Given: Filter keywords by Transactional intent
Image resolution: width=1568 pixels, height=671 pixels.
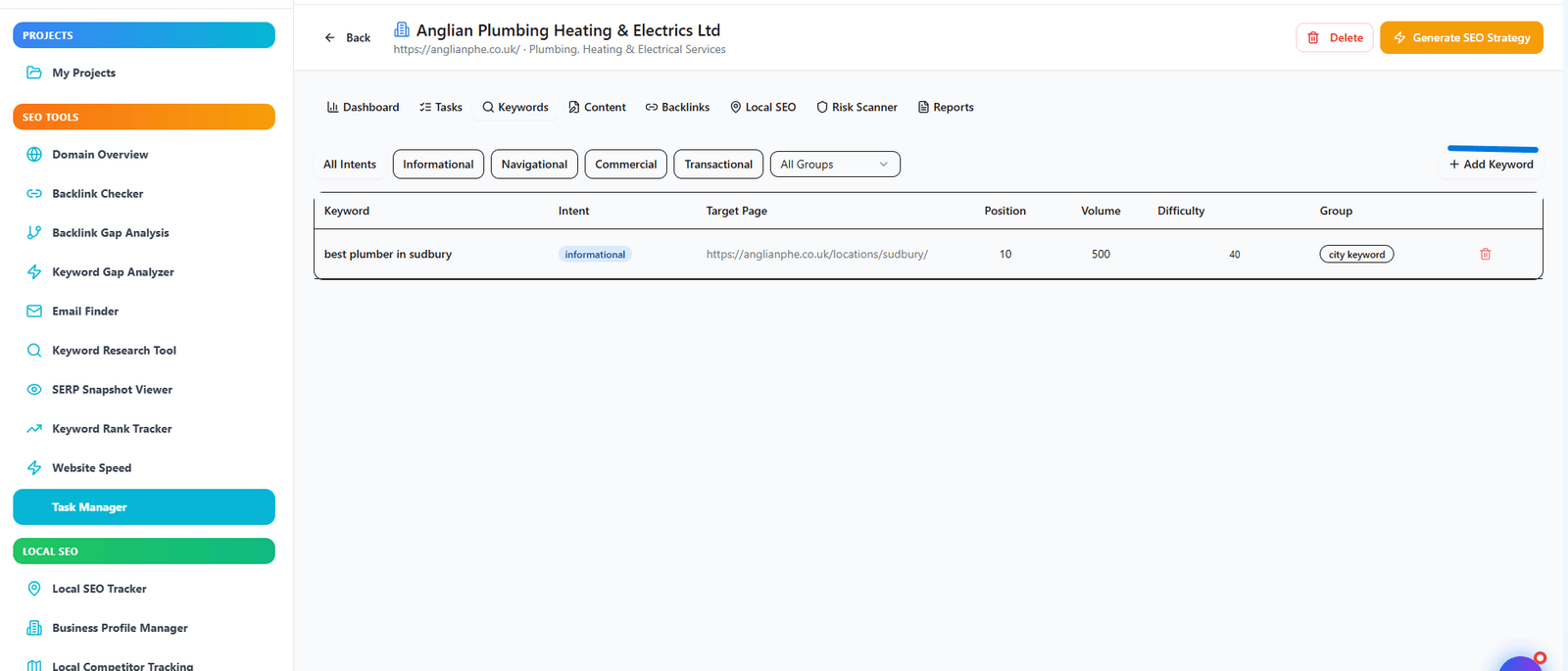Looking at the screenshot, I should click(x=718, y=165).
